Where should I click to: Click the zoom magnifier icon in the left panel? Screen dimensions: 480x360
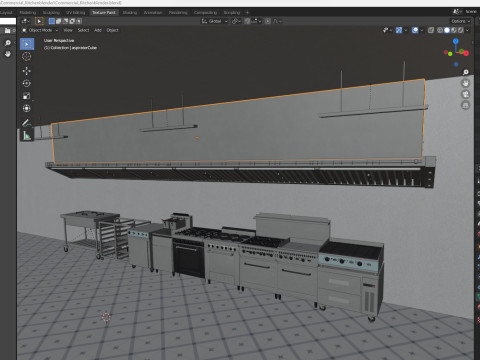click(8, 43)
